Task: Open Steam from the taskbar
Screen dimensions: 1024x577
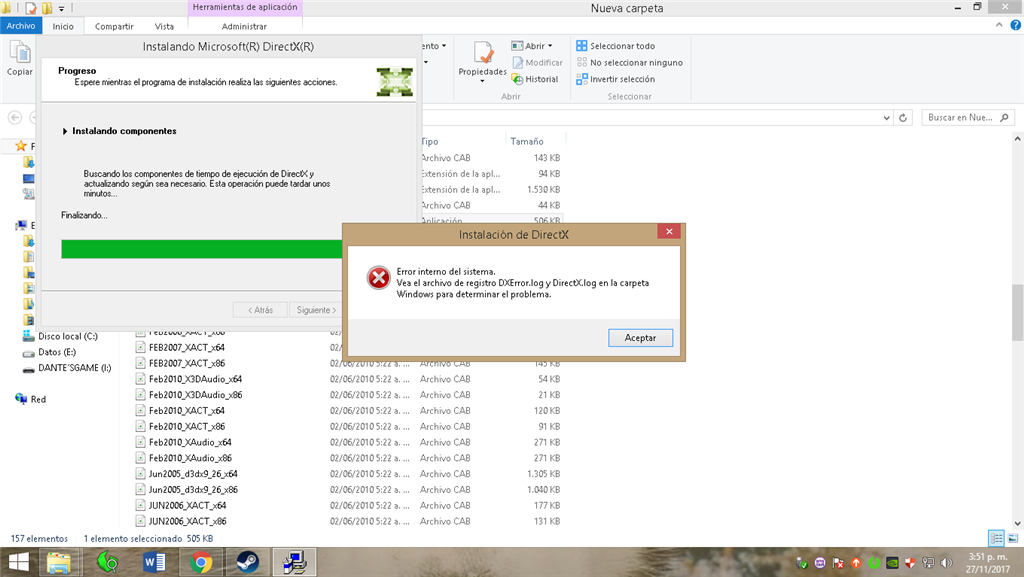Action: [x=248, y=562]
